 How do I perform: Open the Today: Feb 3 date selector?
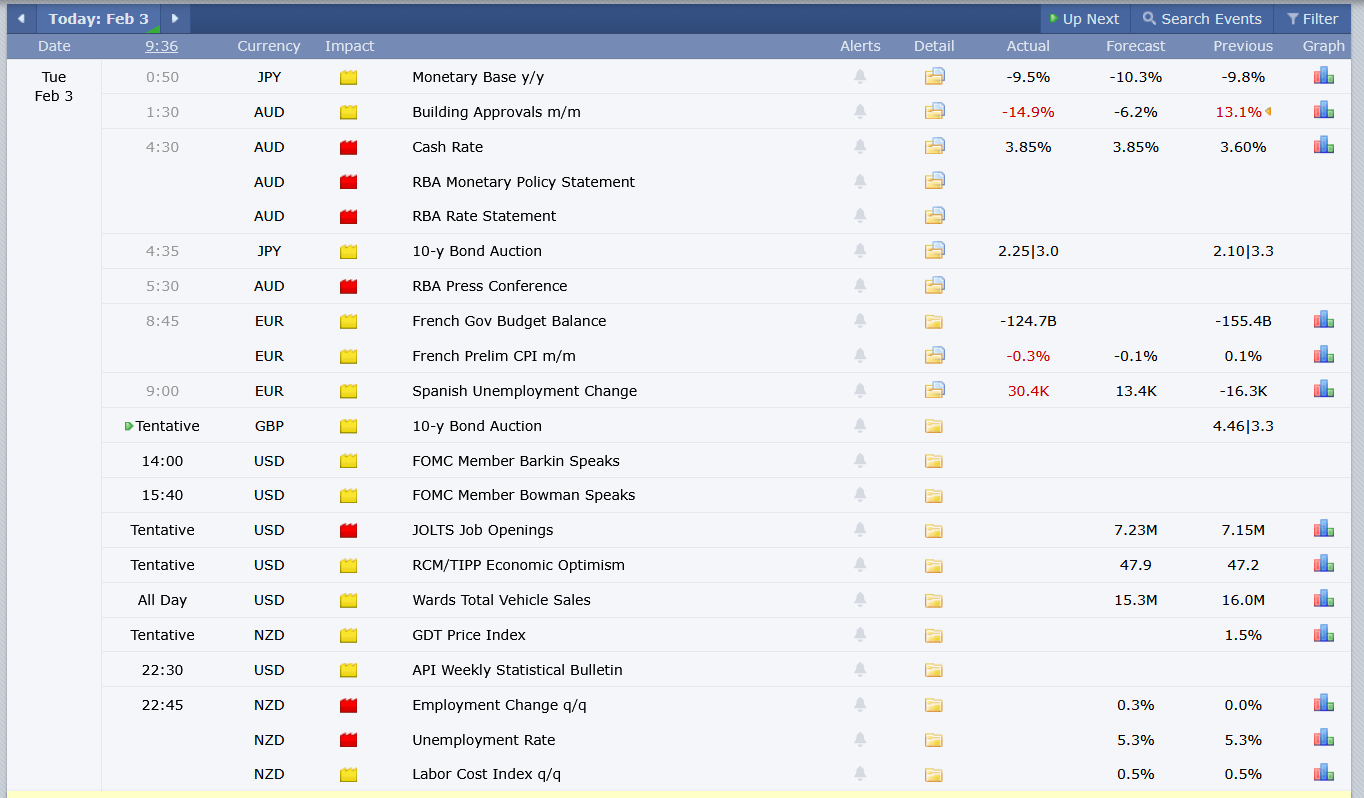tap(98, 19)
